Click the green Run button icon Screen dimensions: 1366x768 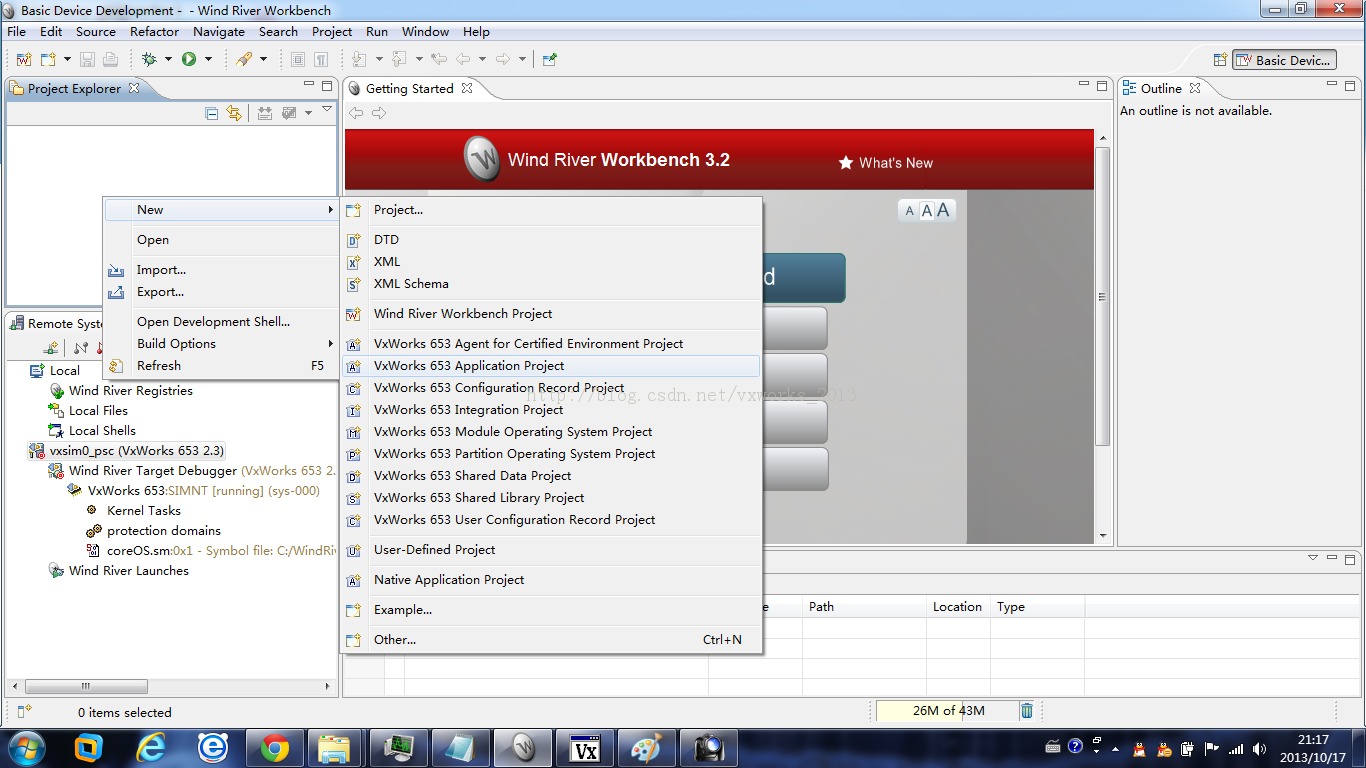point(189,59)
